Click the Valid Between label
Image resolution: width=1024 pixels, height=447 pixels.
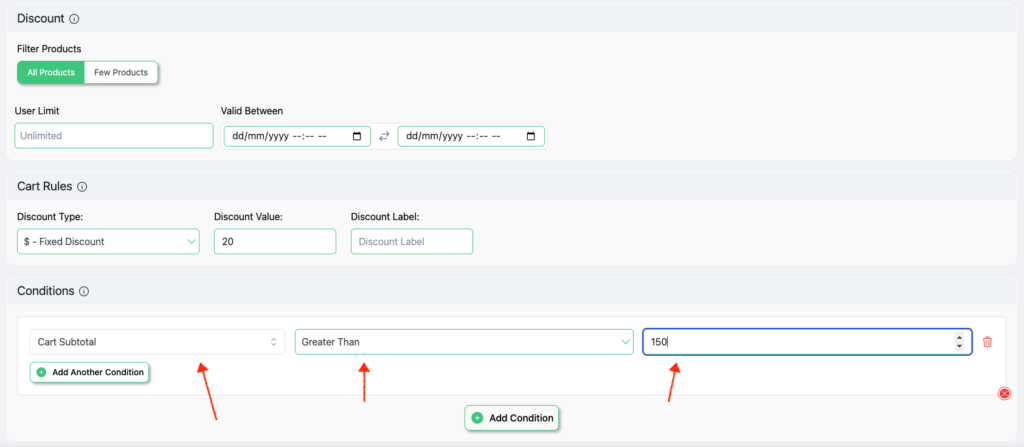tap(252, 111)
